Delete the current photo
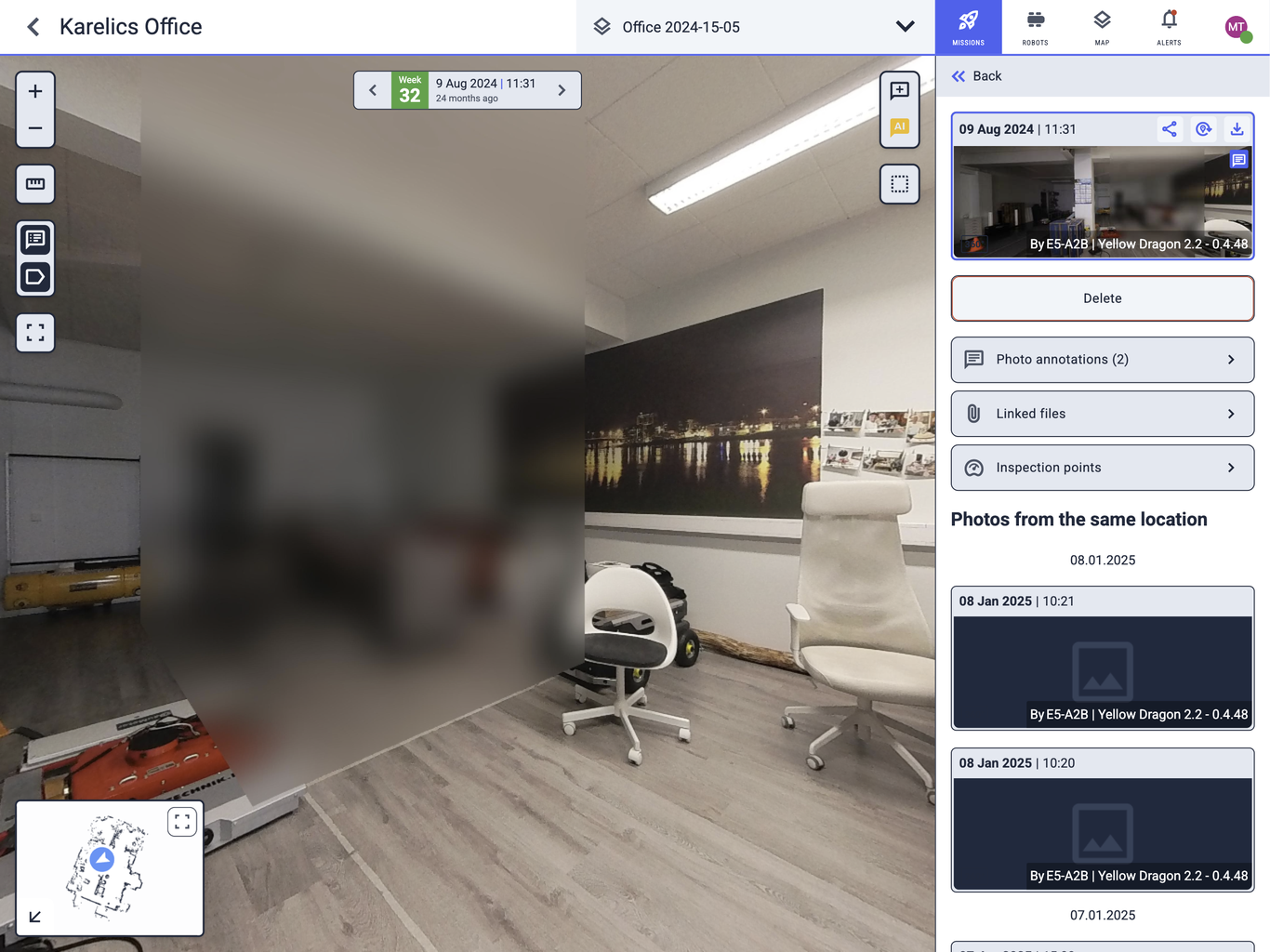 pos(1103,298)
